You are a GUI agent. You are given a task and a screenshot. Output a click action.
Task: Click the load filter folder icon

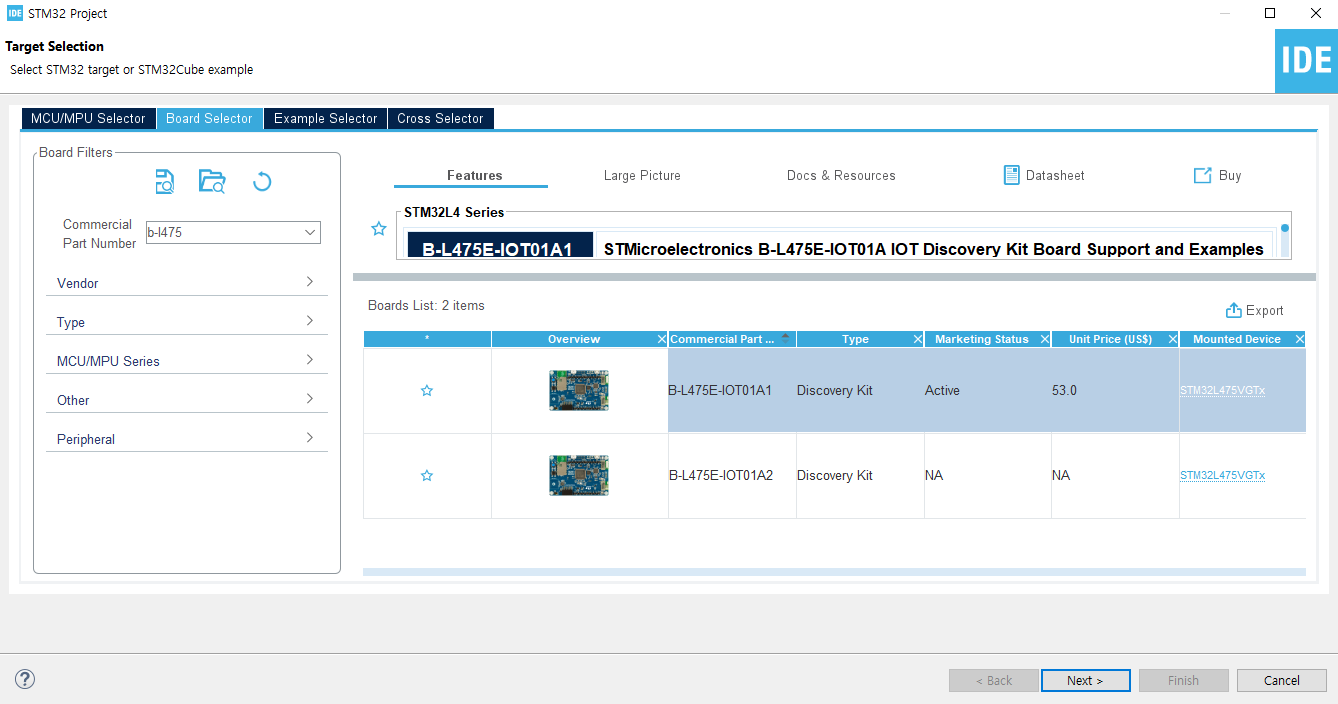click(x=212, y=181)
